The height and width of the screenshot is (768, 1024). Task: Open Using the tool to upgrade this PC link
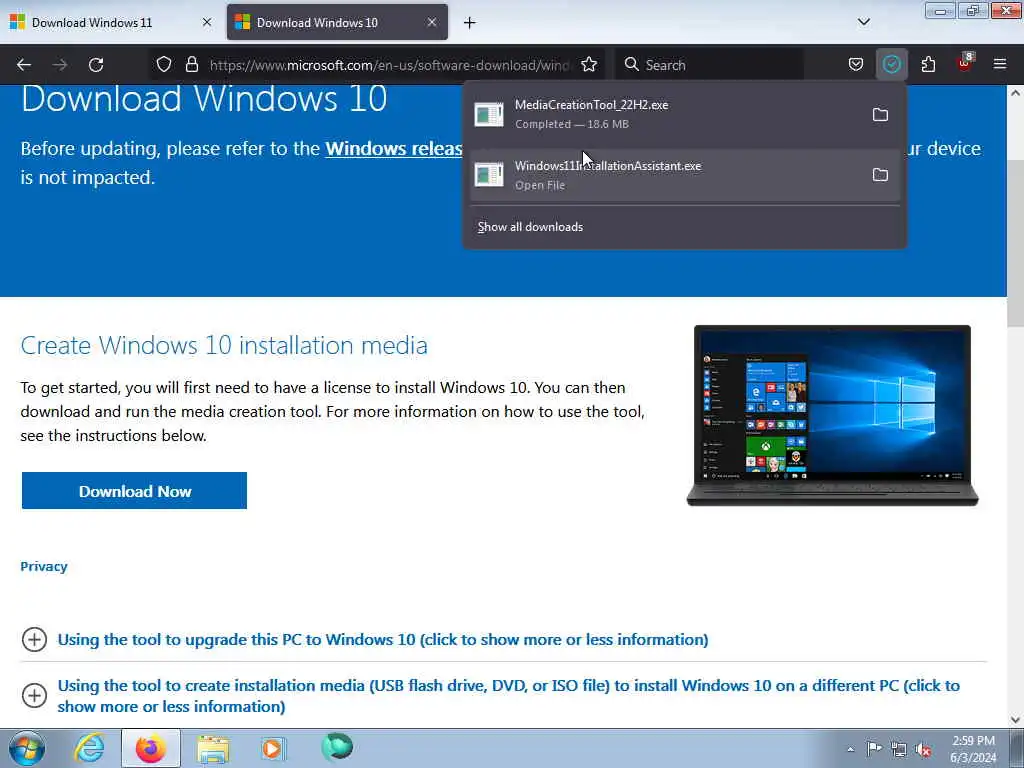click(x=383, y=639)
